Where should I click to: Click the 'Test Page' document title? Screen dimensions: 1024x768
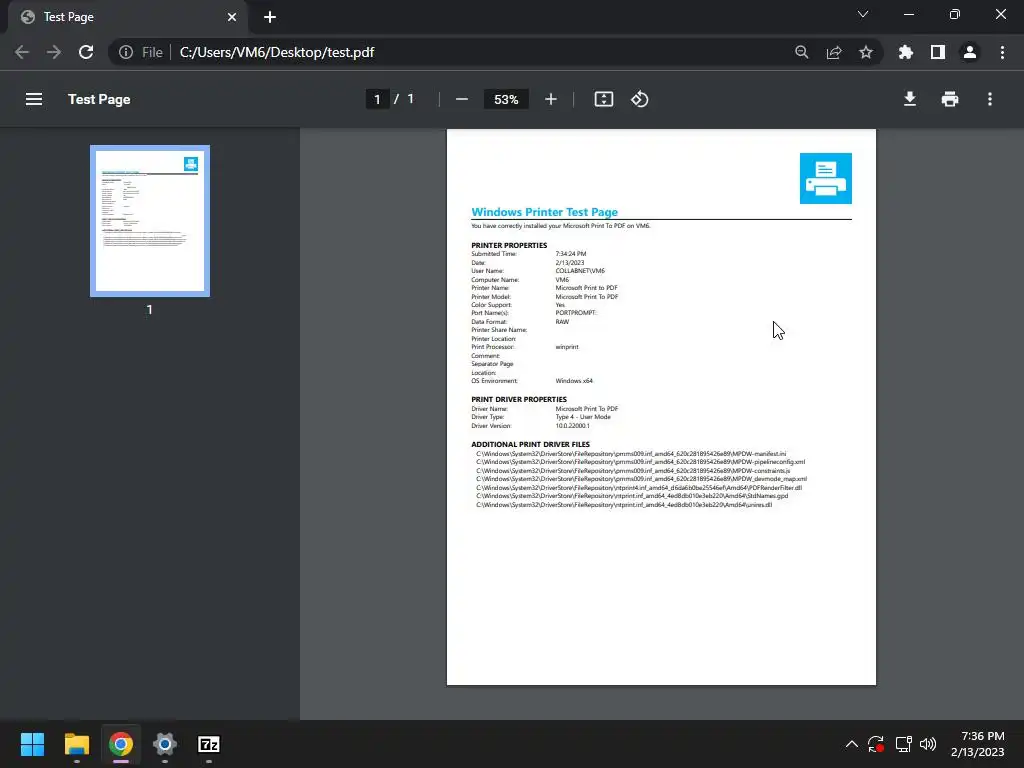99,99
